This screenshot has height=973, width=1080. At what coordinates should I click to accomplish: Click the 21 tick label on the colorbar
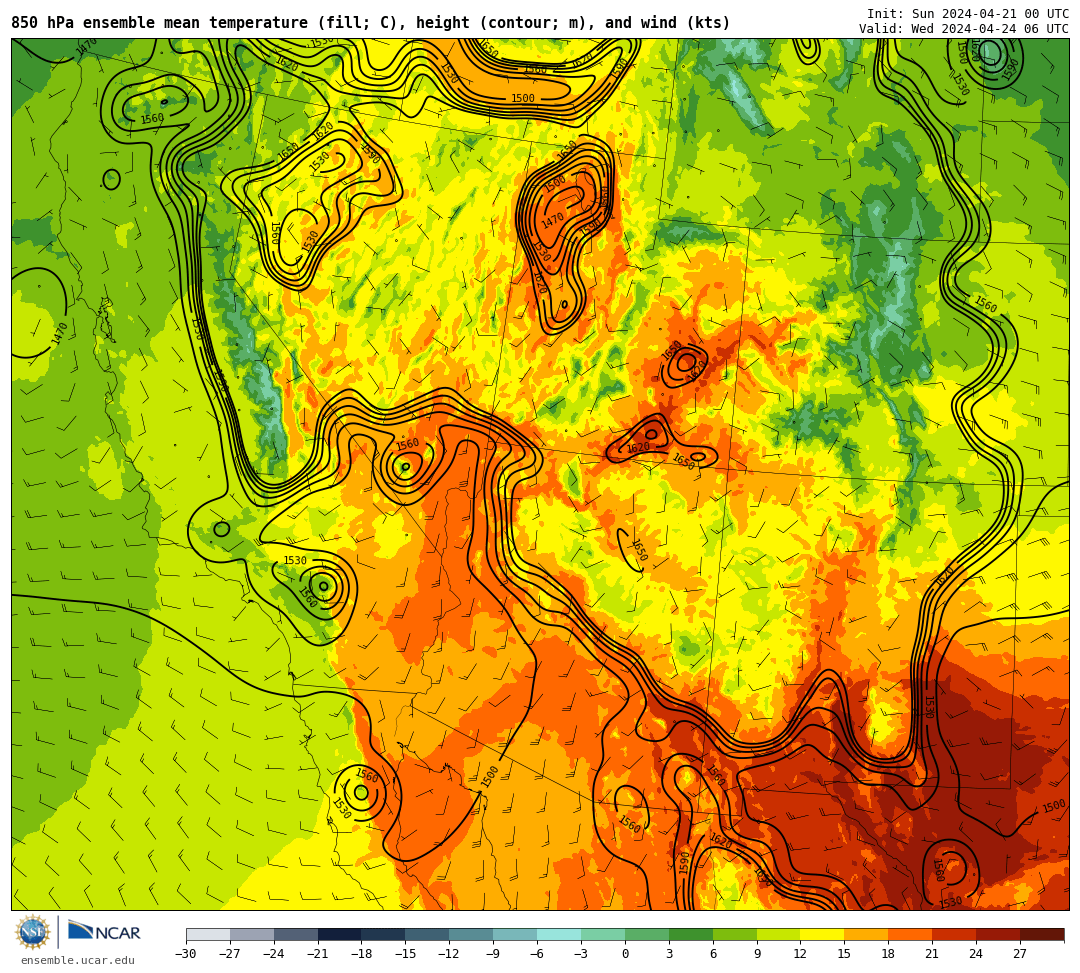(933, 954)
